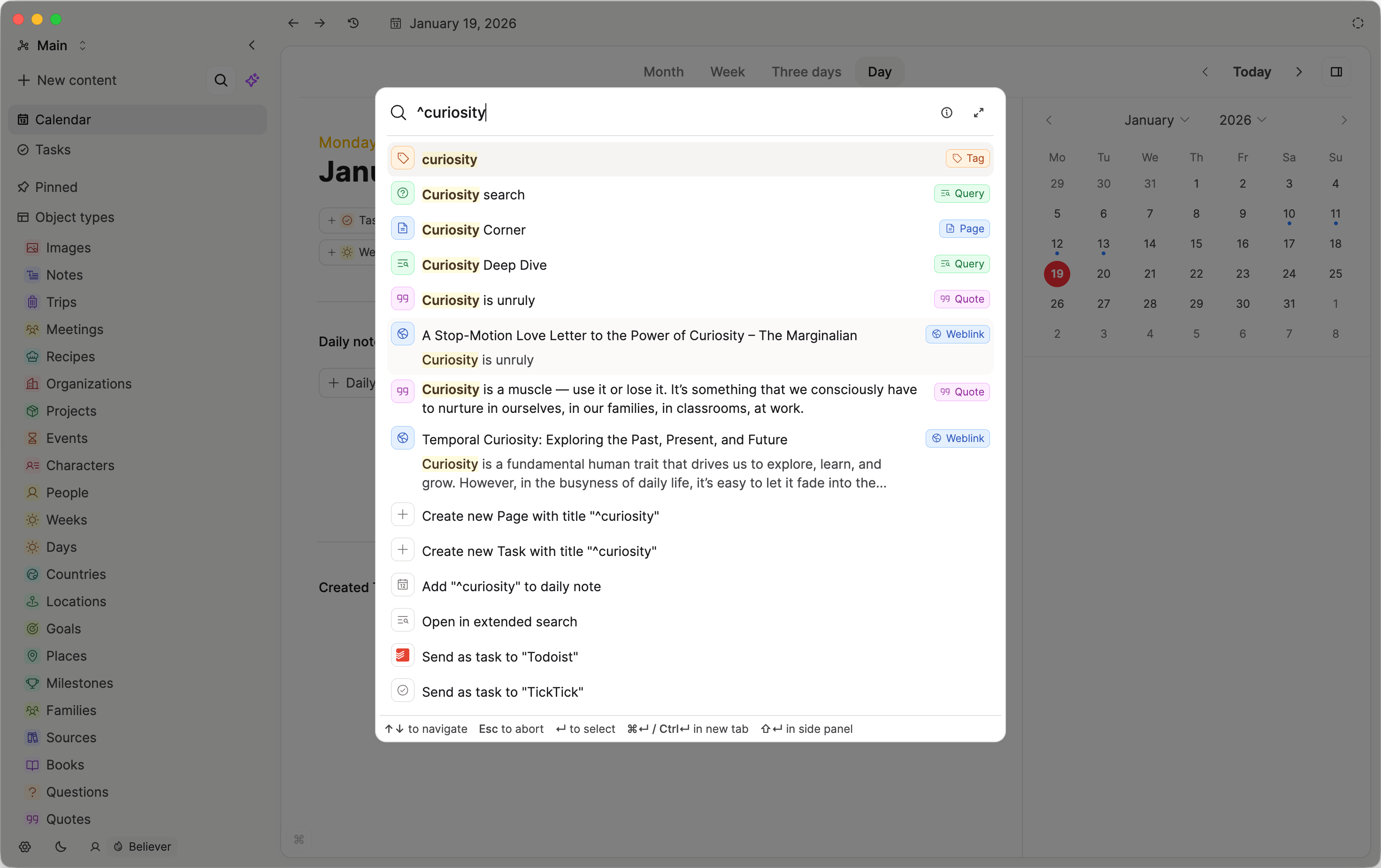
Task: Click the Today button
Action: tap(1251, 72)
